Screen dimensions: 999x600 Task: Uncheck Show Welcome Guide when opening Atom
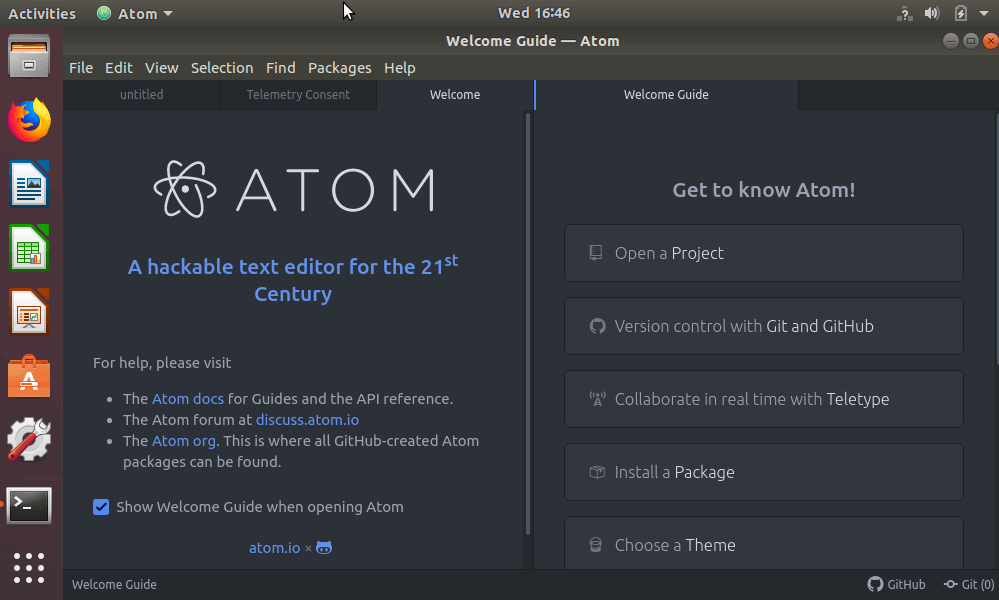101,507
